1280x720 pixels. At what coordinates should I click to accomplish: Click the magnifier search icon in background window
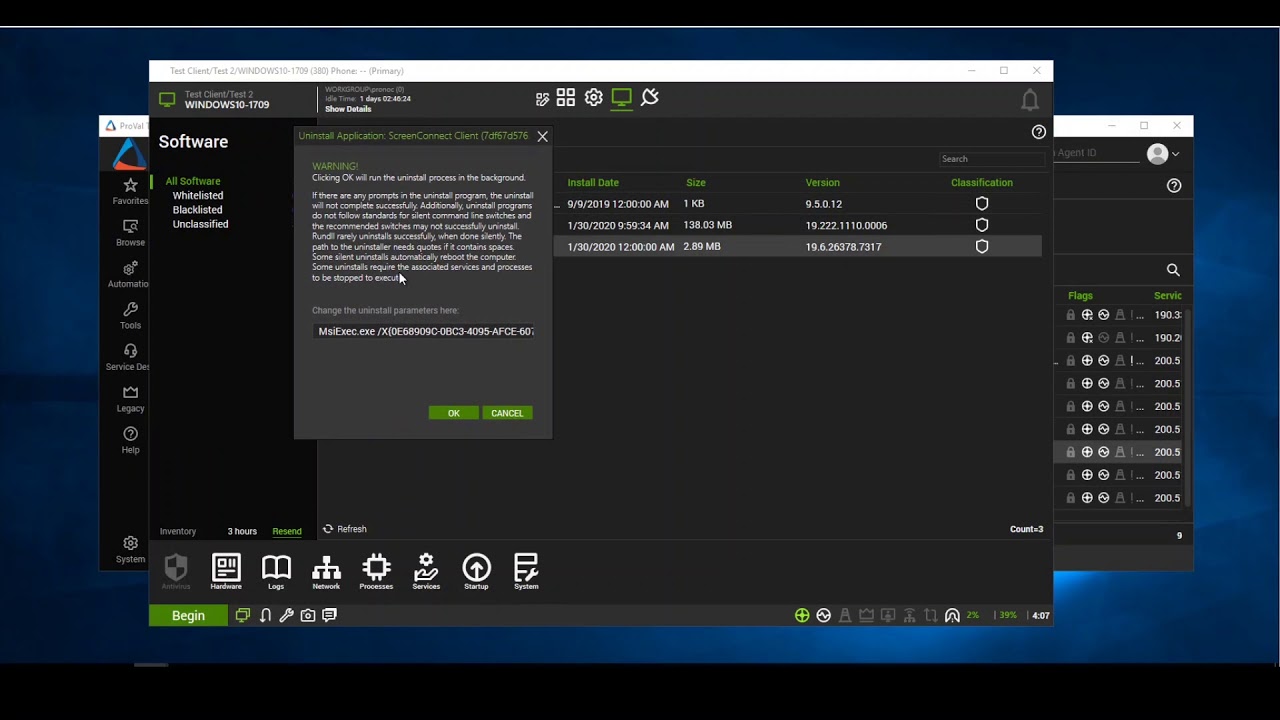click(x=1173, y=270)
